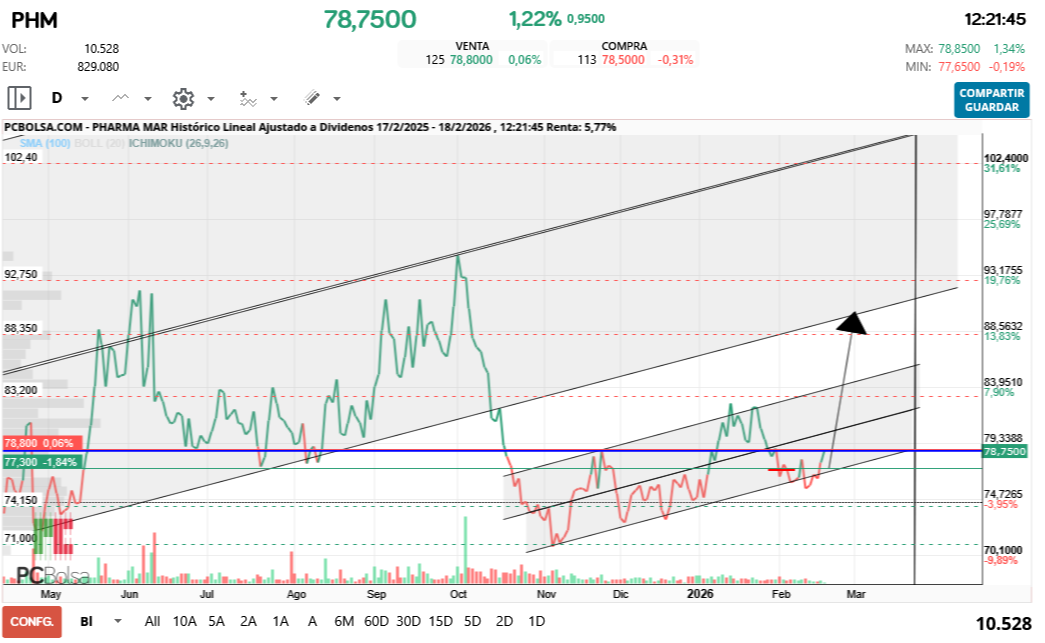The image size is (1045, 643).
Task: Click the MAX value 78,8500
Action: pos(959,49)
